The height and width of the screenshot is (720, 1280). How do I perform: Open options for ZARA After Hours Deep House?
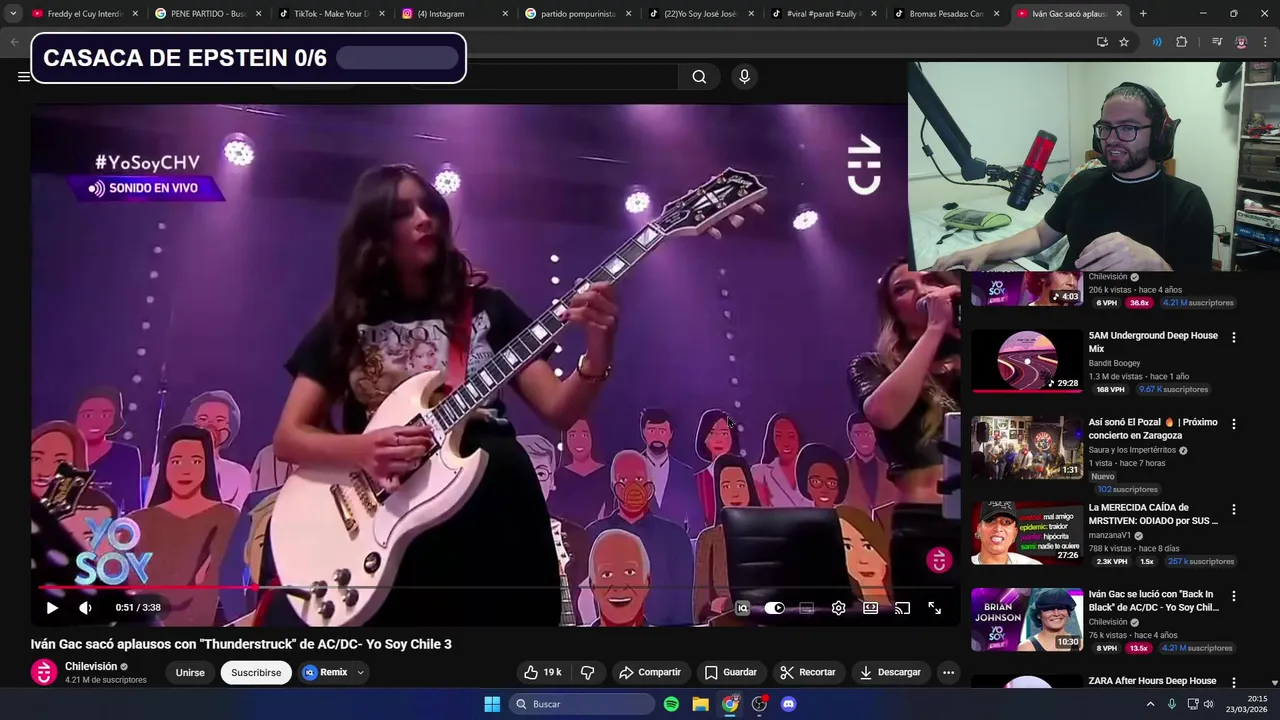pyautogui.click(x=1233, y=682)
